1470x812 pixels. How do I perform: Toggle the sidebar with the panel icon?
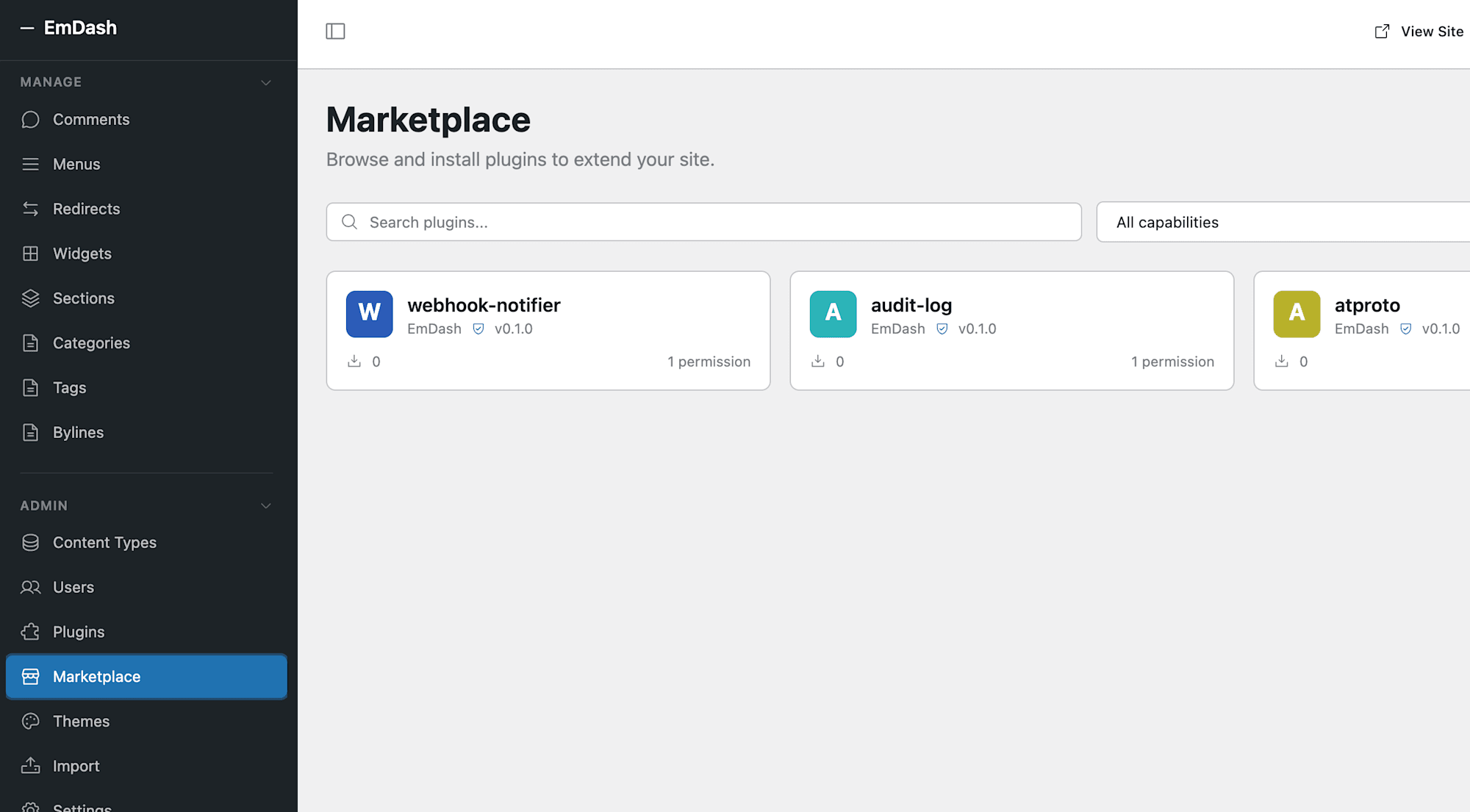[335, 31]
